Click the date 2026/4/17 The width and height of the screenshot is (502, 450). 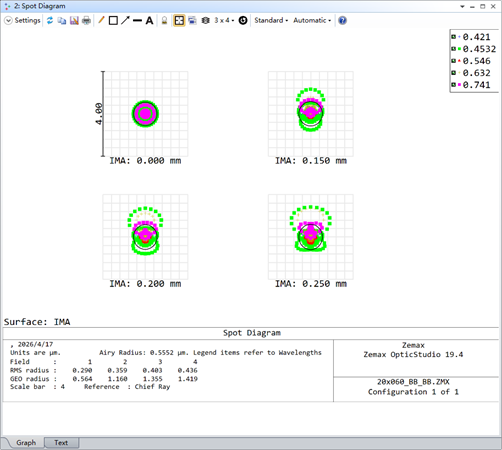[x=35, y=344]
